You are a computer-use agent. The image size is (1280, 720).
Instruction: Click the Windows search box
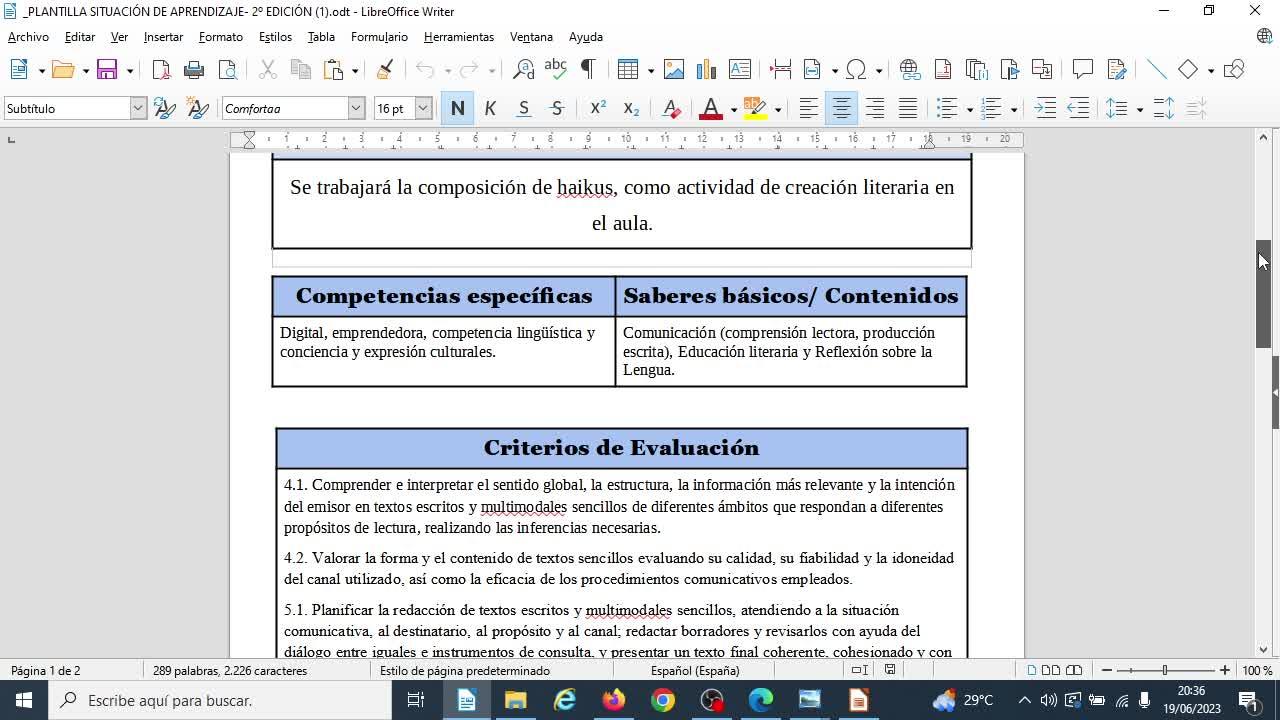(220, 700)
